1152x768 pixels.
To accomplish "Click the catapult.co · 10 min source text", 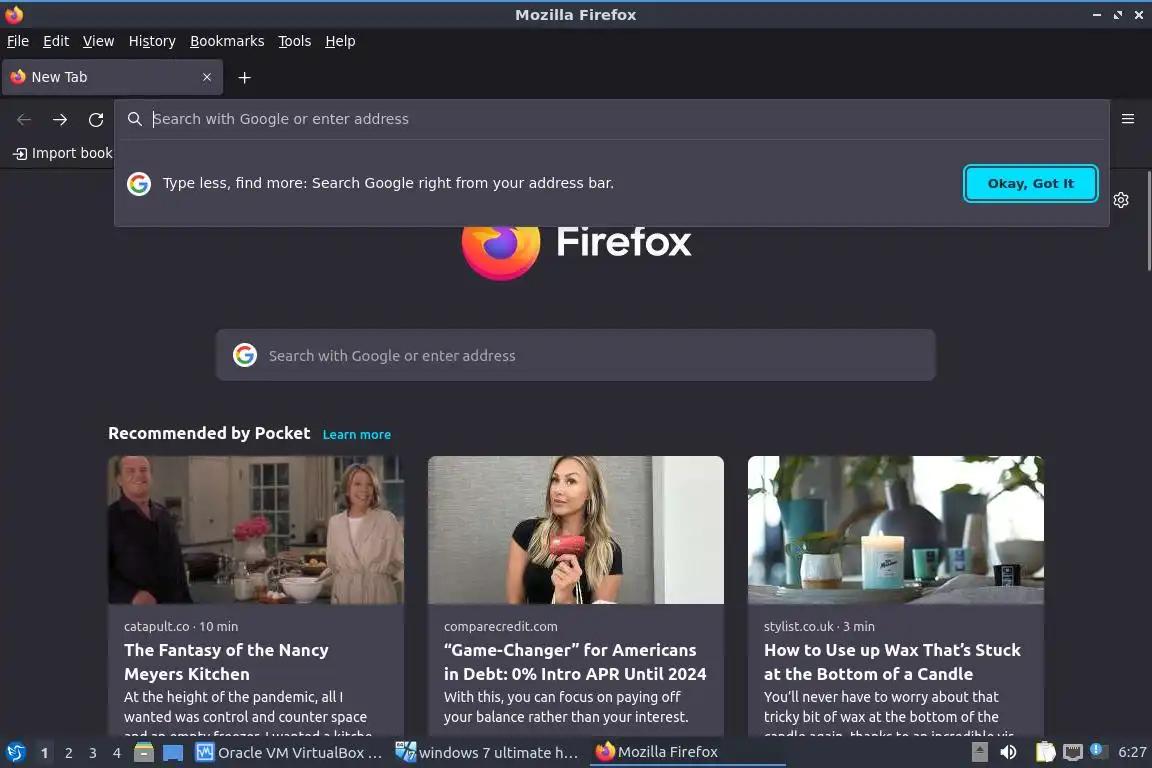I will [181, 626].
